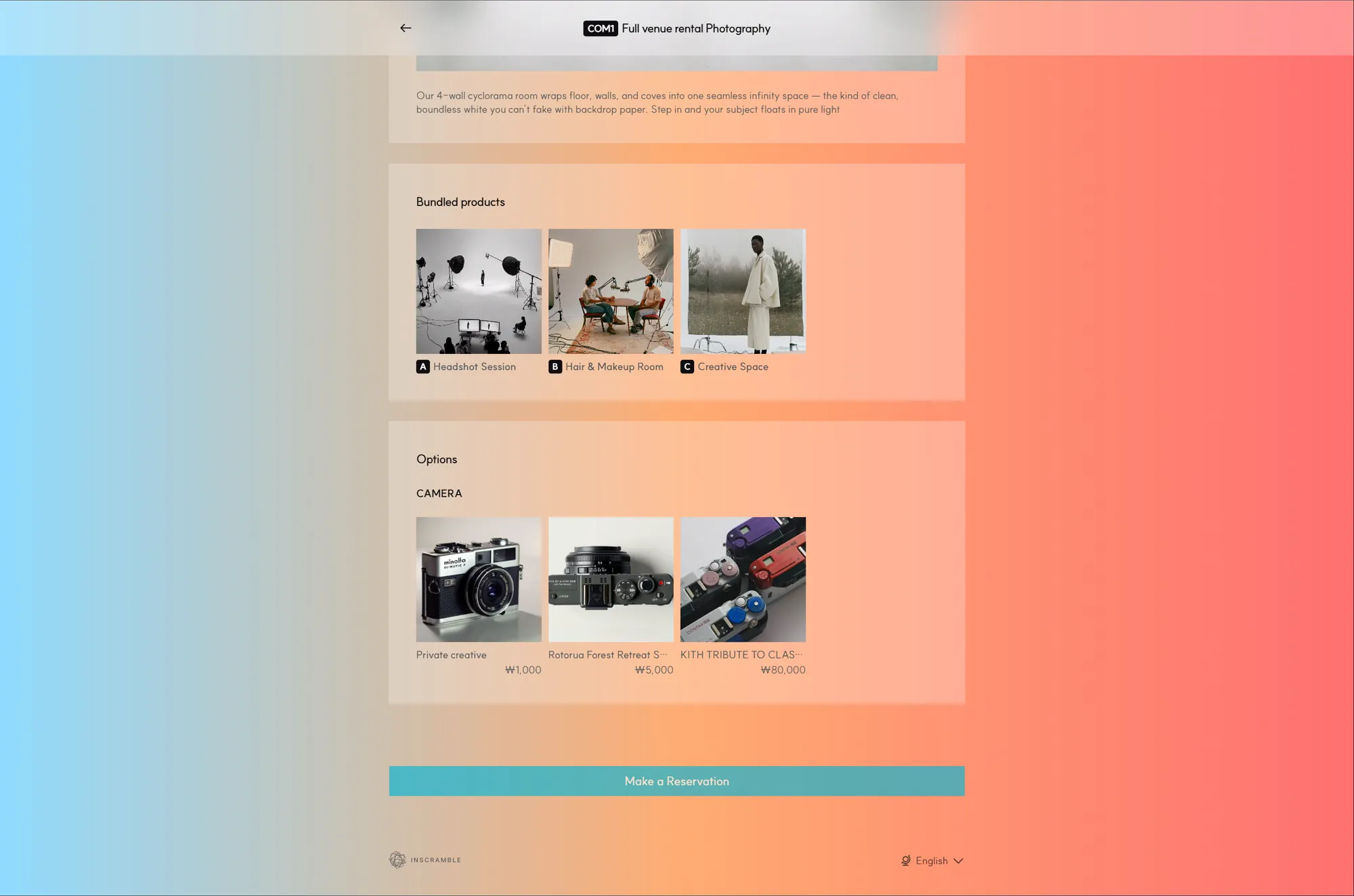Click the C badge beside Creative Space
The width and height of the screenshot is (1354, 896).
tap(687, 367)
